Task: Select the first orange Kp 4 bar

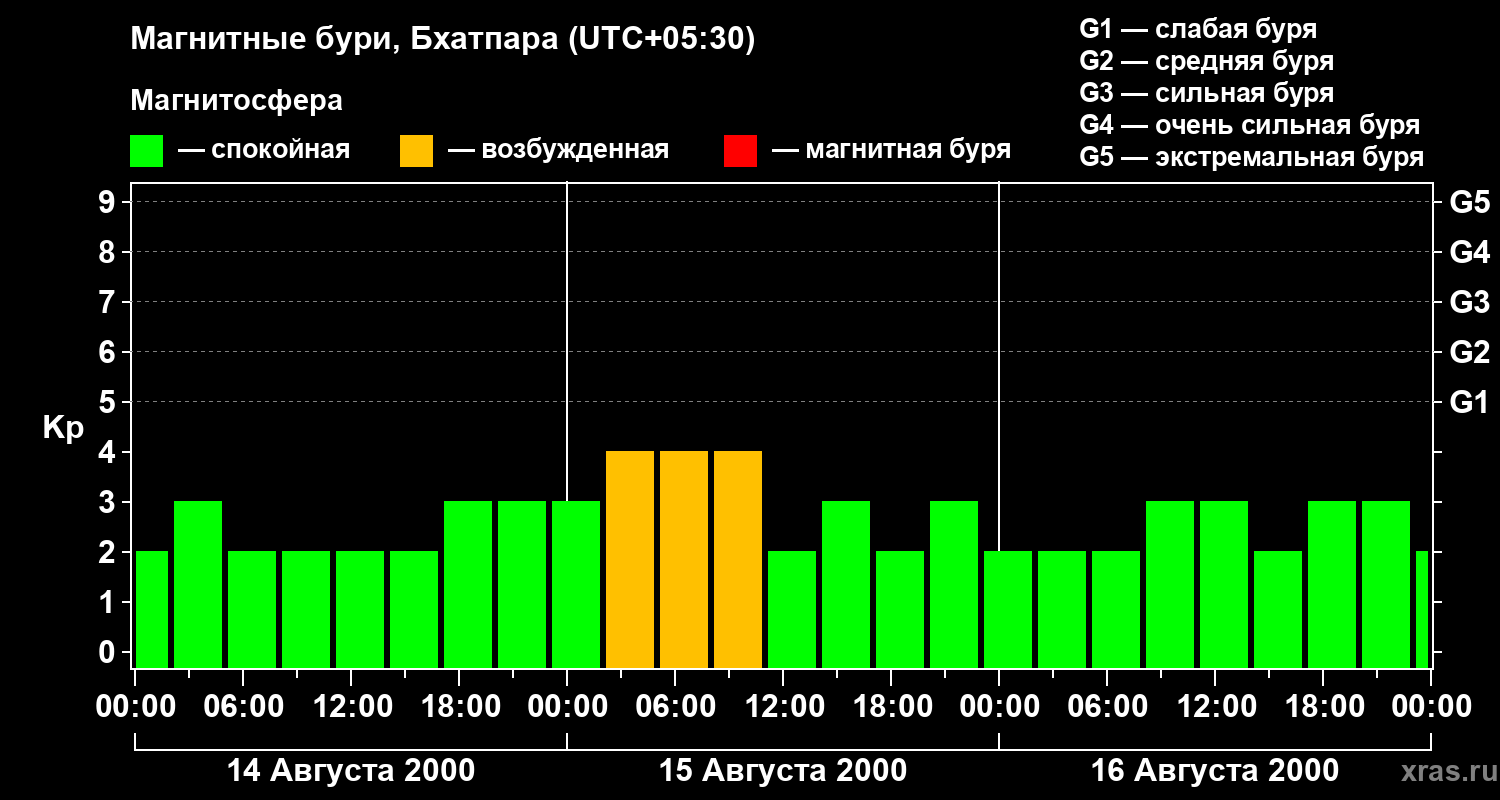Action: coord(630,560)
